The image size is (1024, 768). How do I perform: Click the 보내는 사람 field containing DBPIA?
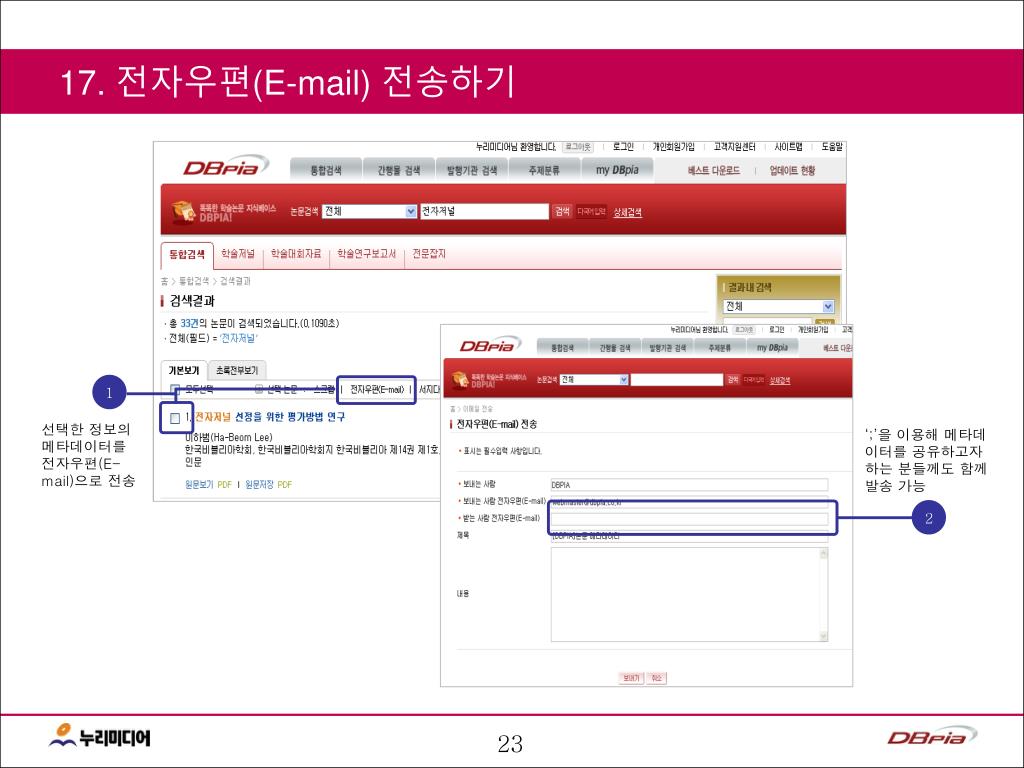point(690,485)
